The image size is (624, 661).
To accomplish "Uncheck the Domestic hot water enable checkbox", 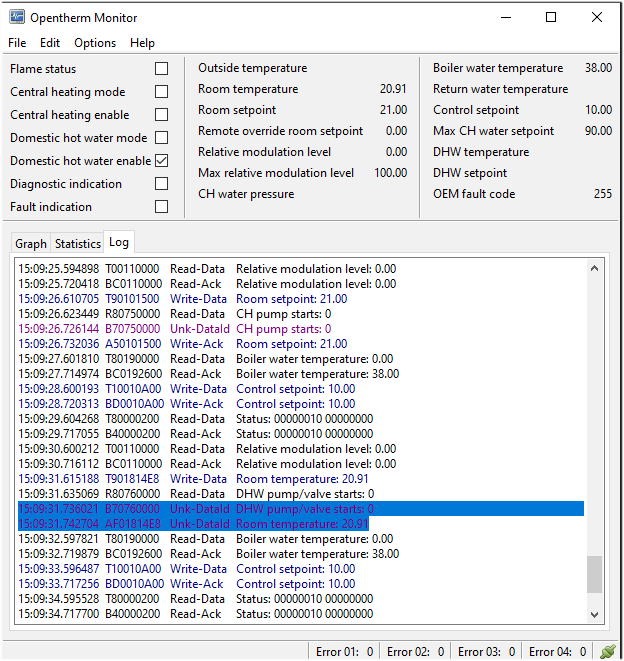I will 161,161.
